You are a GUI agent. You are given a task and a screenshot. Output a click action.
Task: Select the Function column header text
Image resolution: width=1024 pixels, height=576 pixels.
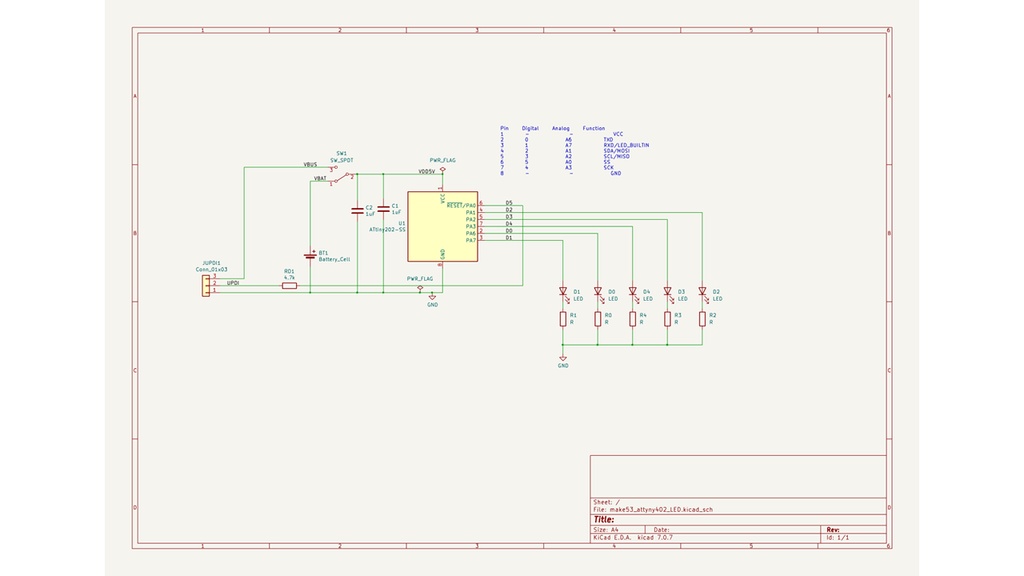coord(593,128)
